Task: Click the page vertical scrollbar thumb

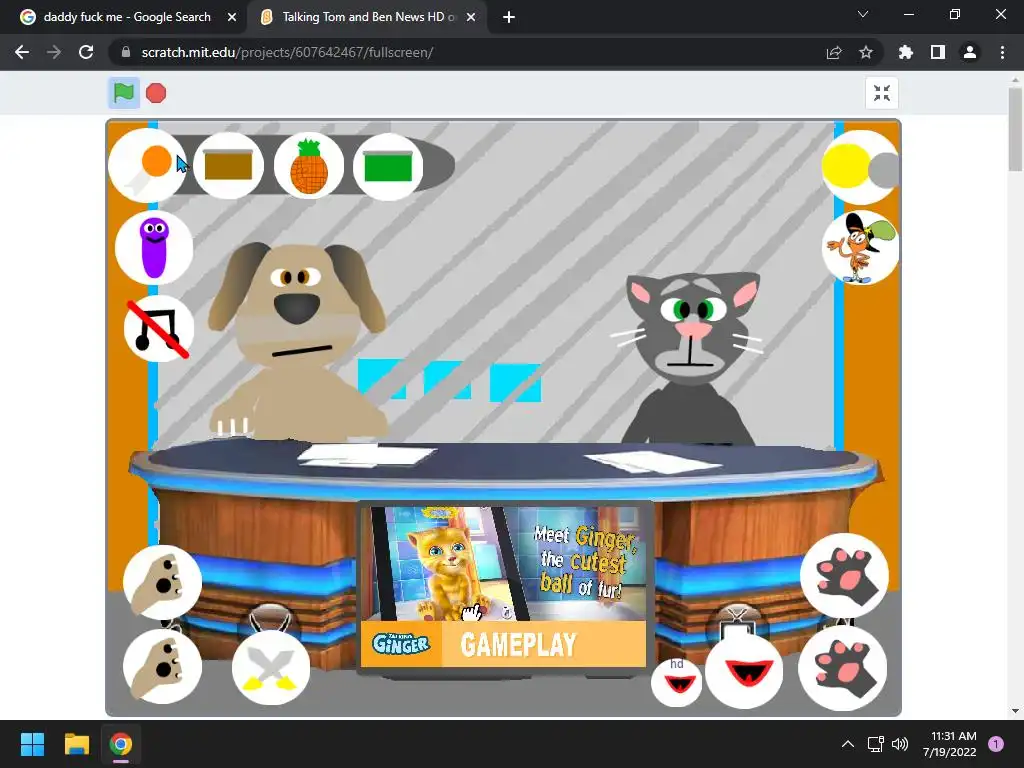Action: click(1015, 129)
